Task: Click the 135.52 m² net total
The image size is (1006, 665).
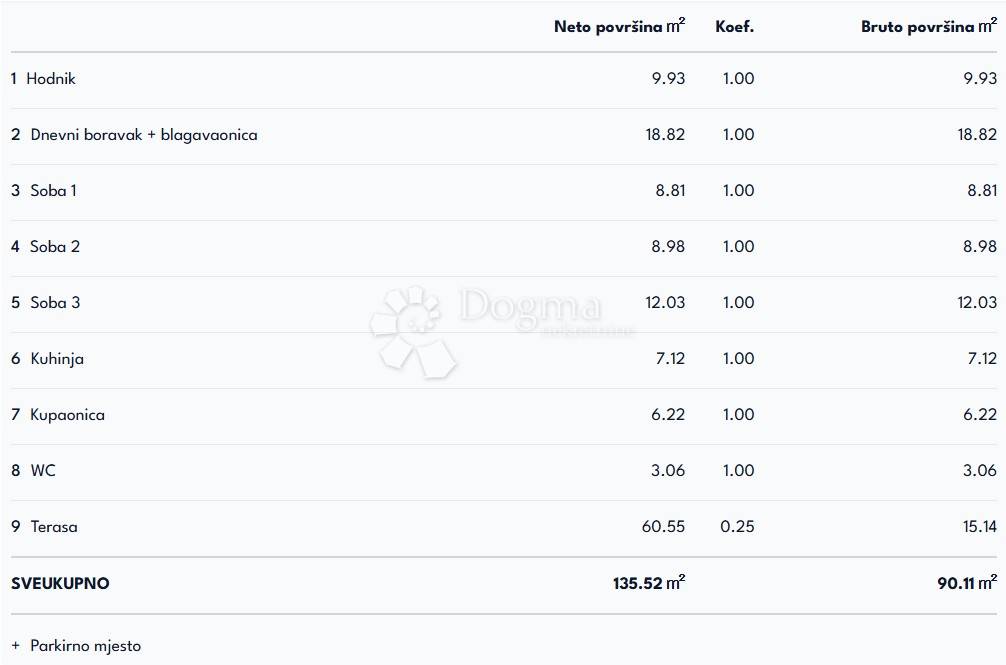Action: click(648, 583)
